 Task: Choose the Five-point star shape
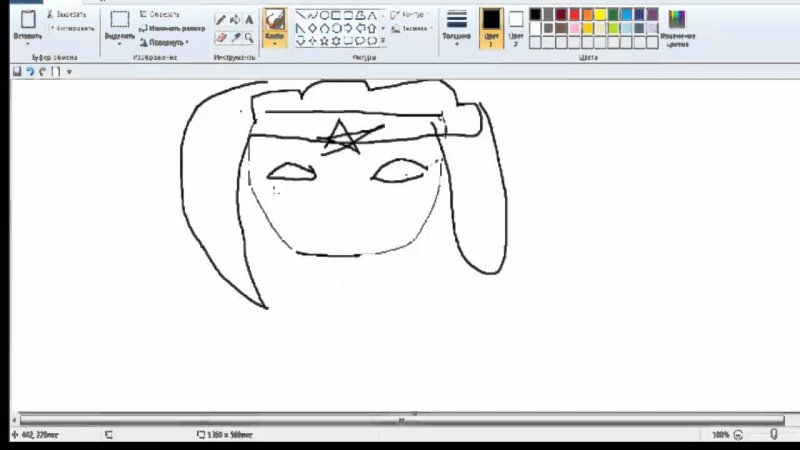(324, 41)
